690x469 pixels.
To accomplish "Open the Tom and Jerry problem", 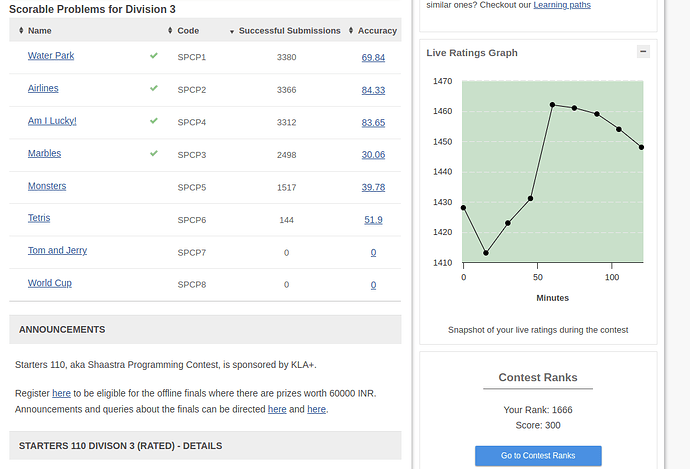I will pyautogui.click(x=57, y=251).
